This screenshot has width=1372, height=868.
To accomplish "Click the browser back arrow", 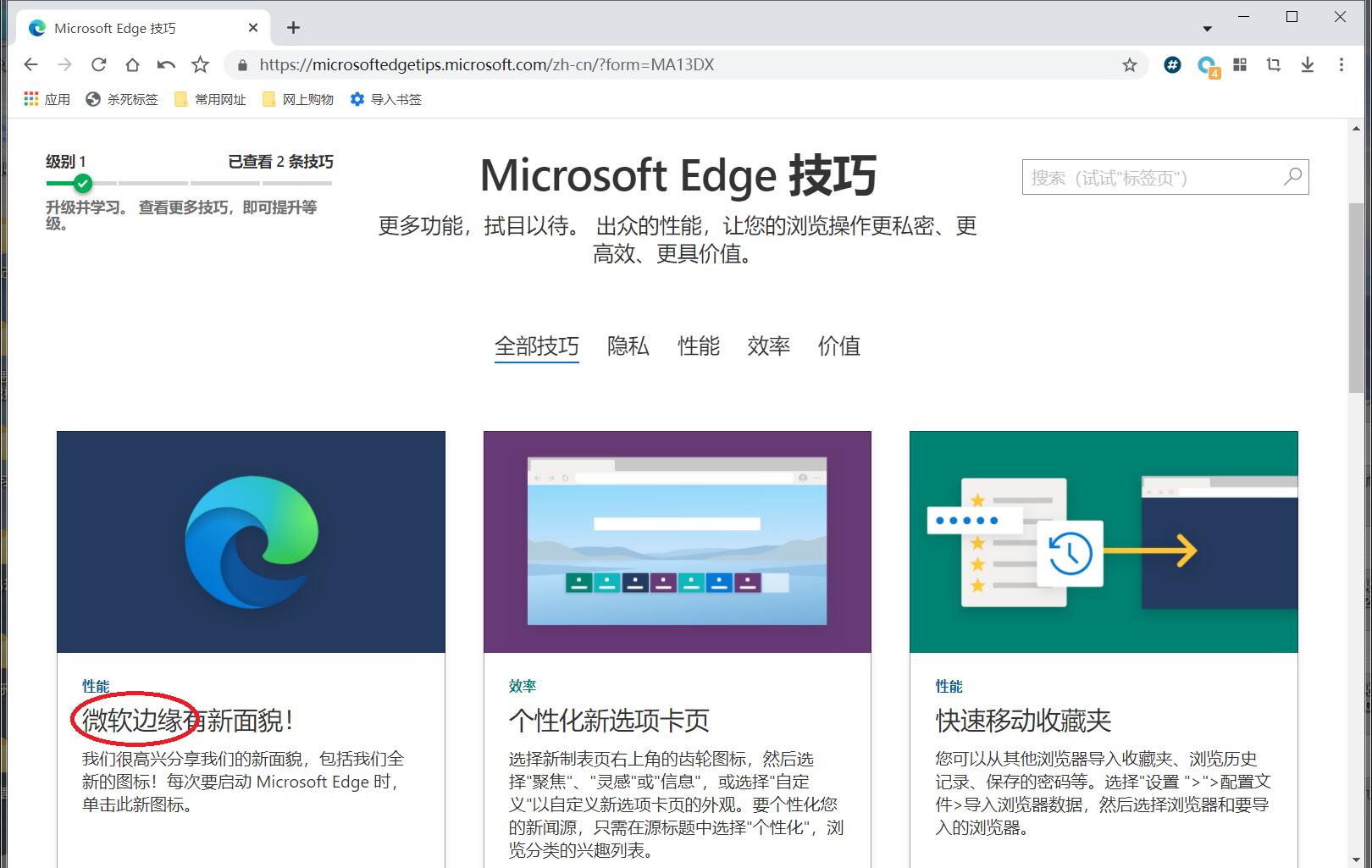I will pyautogui.click(x=31, y=64).
